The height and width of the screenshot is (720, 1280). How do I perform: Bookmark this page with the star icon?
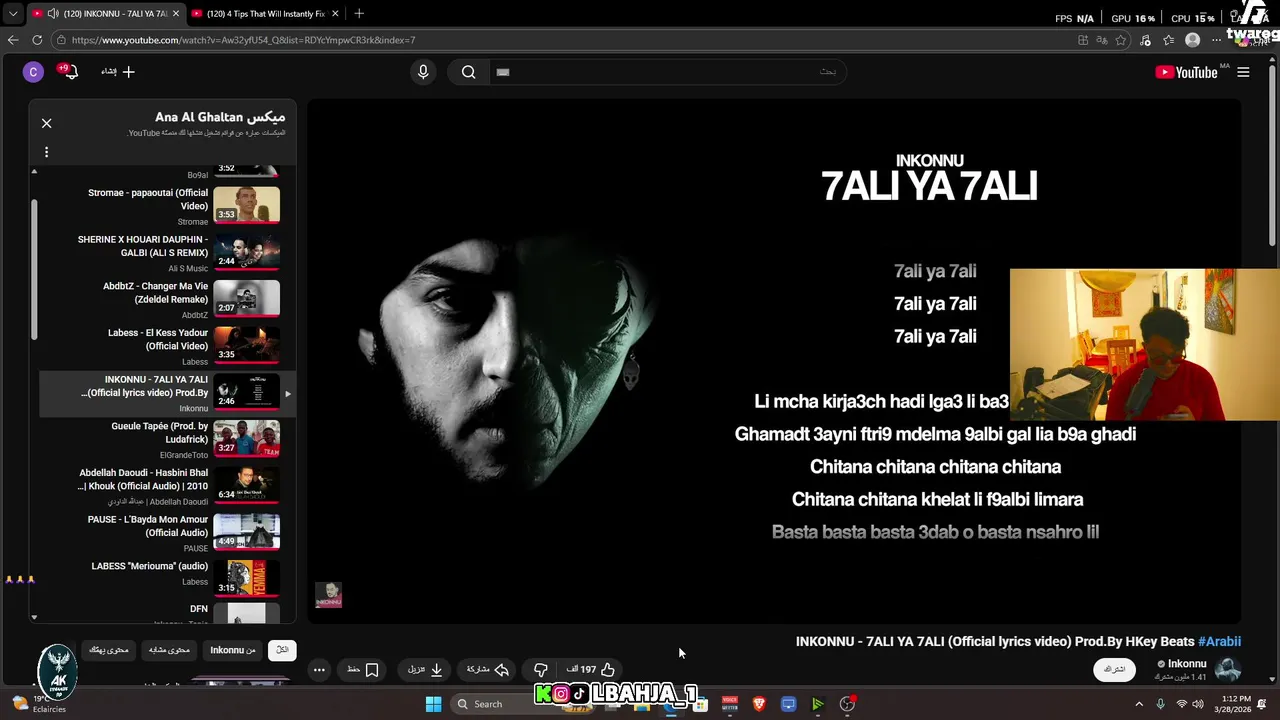coord(1121,40)
